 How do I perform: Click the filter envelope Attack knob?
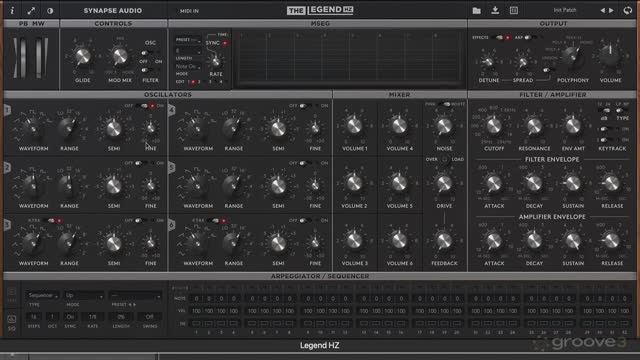click(x=494, y=184)
